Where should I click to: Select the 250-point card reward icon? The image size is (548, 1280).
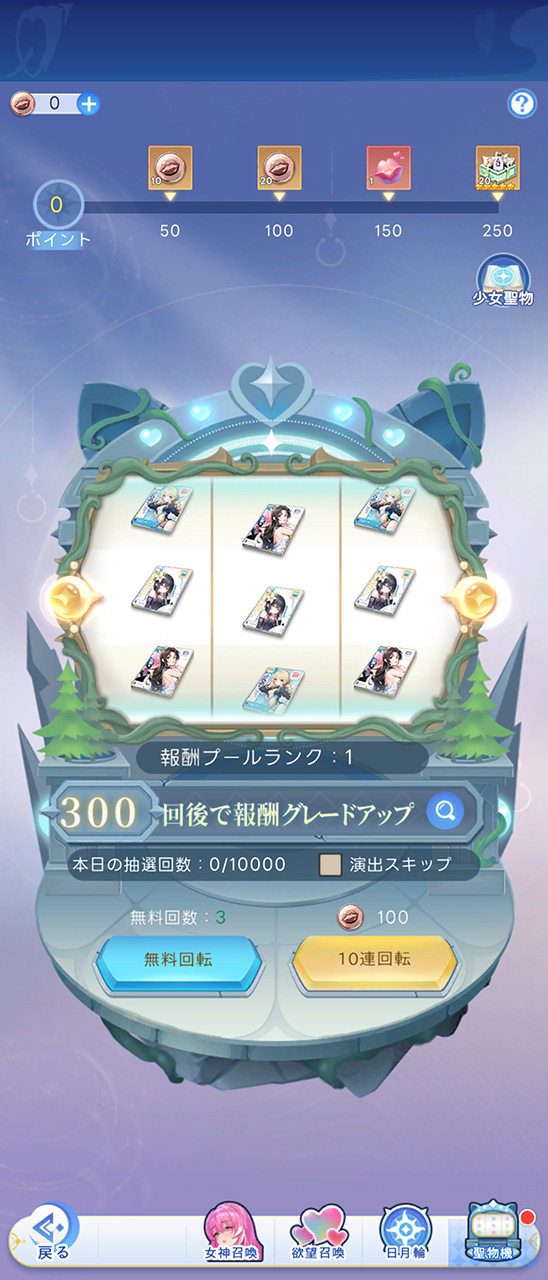(x=497, y=166)
